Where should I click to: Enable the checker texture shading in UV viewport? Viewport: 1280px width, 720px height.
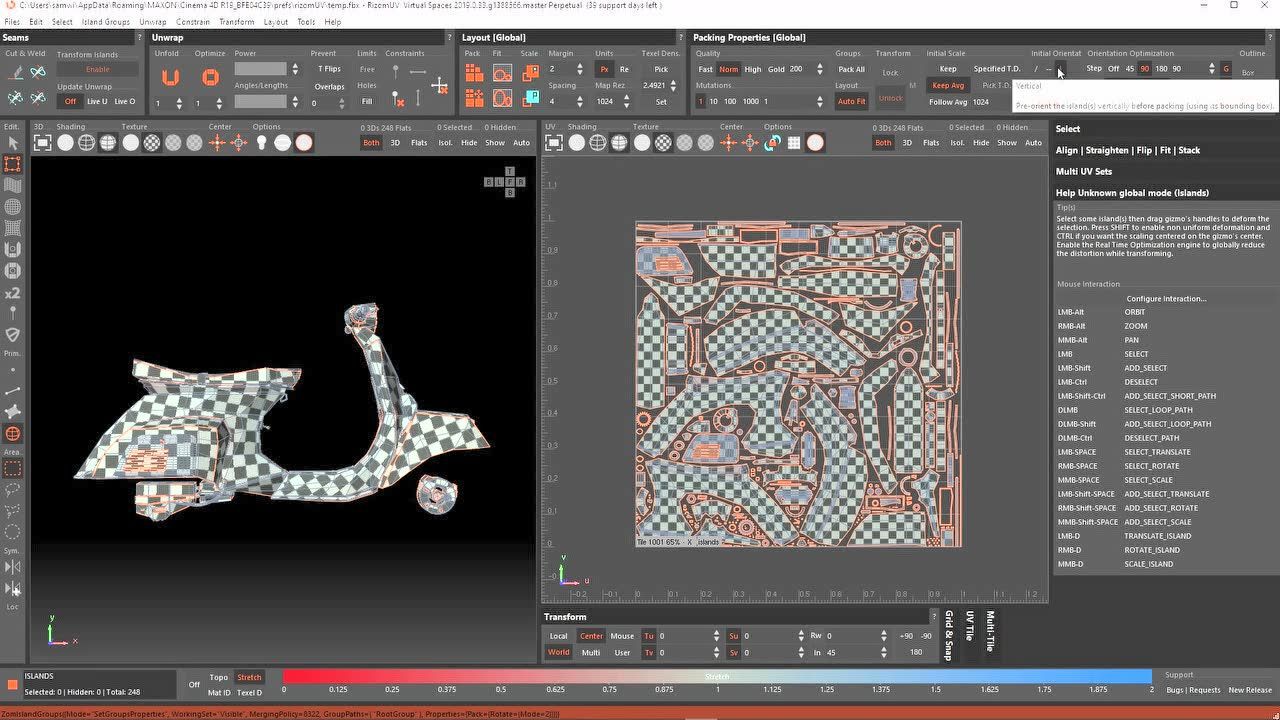(663, 142)
